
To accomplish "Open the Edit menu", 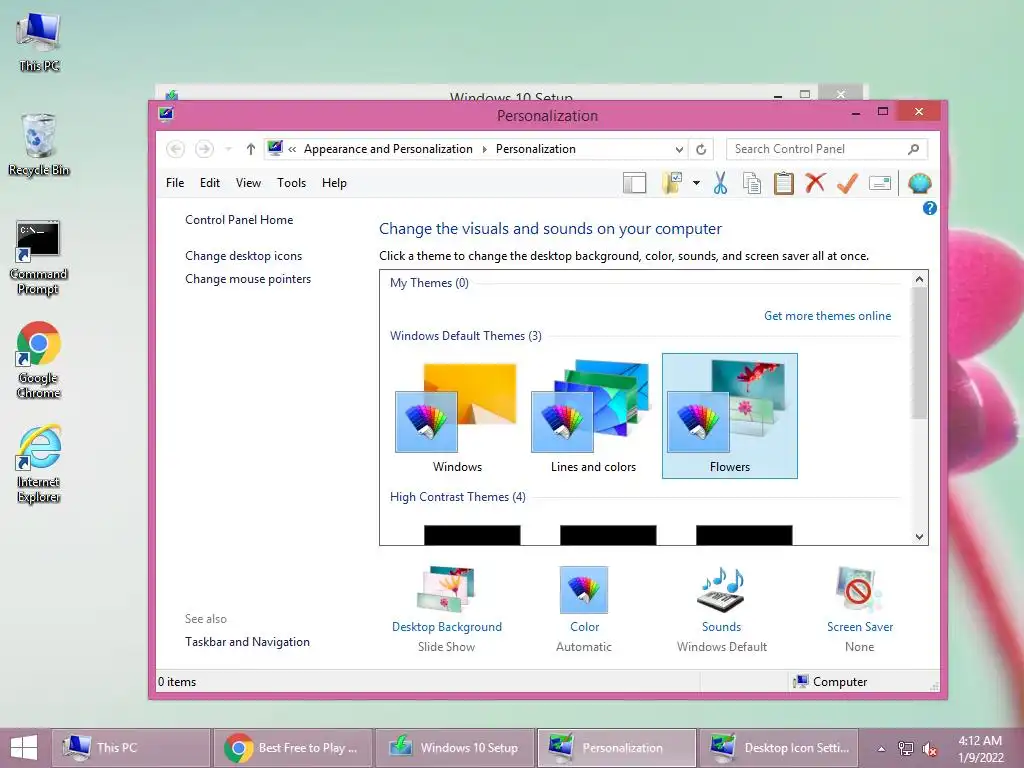I will pyautogui.click(x=210, y=183).
